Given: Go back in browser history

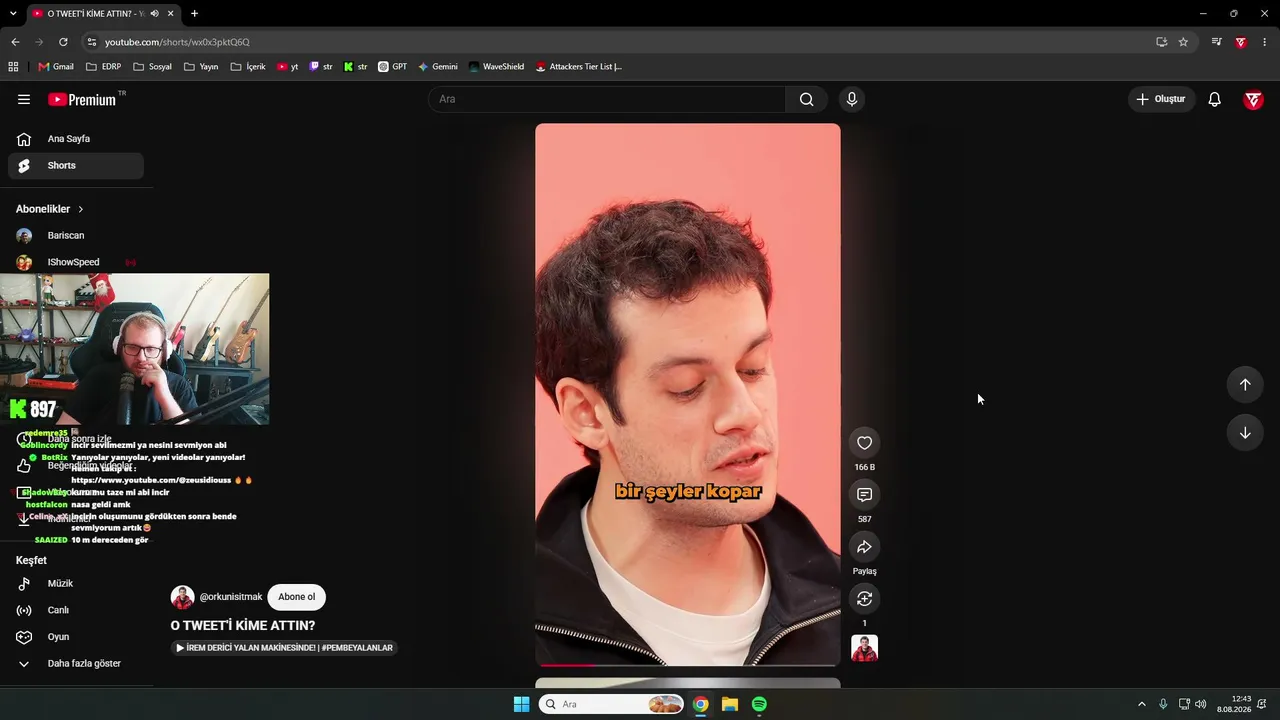Looking at the screenshot, I should click(x=15, y=42).
